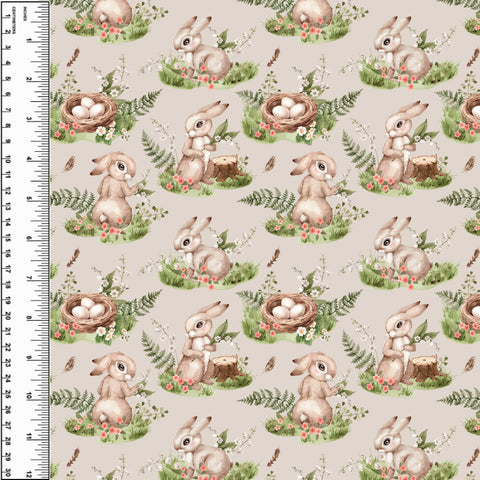This screenshot has height=480, width=480.
Task: Click the 6 inch number on the ruler
Action: coord(29,239)
